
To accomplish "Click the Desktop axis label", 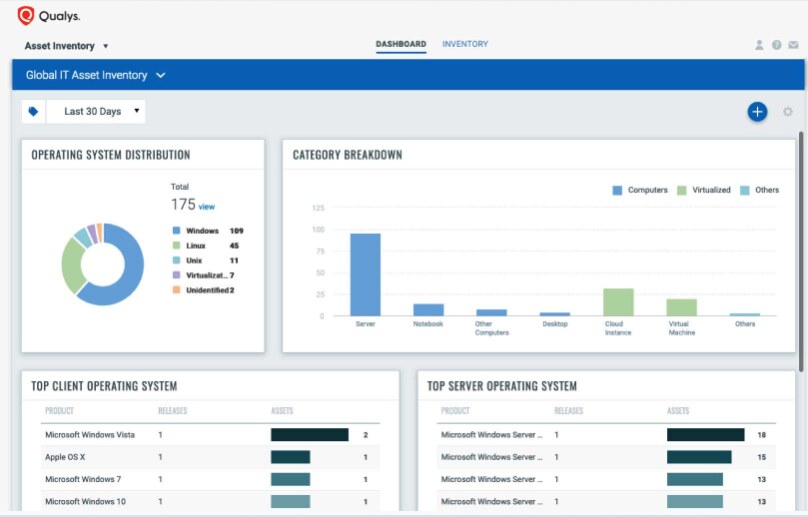I will pyautogui.click(x=555, y=324).
